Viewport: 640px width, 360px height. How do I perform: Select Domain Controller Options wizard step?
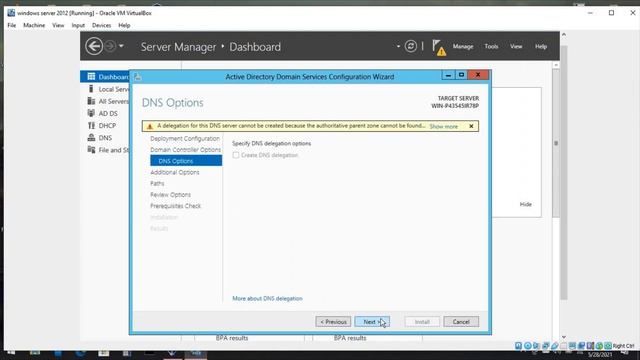tap(186, 150)
